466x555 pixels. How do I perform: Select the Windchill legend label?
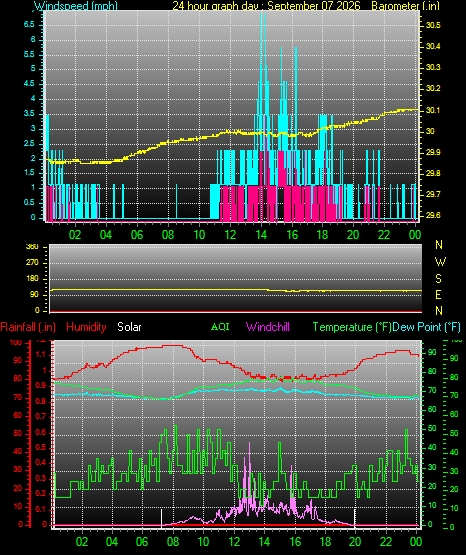(x=267, y=327)
